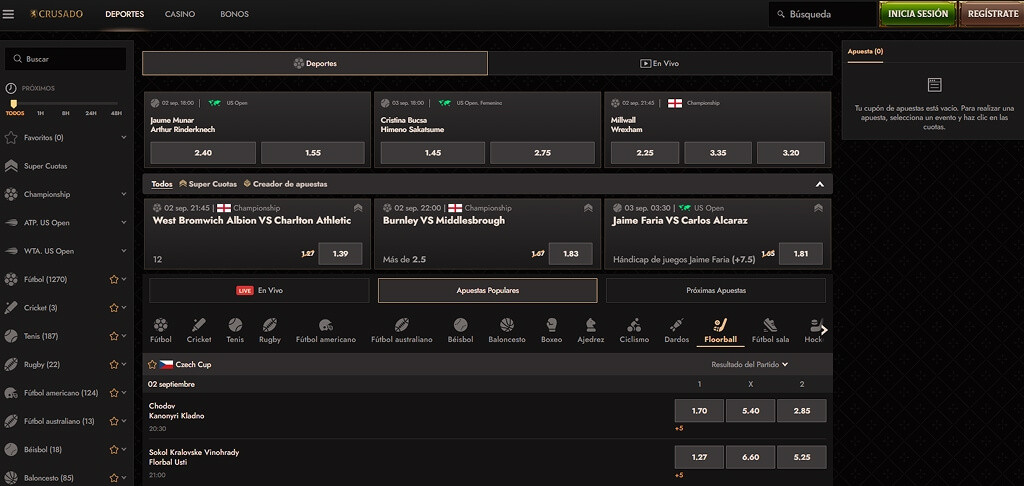The height and width of the screenshot is (486, 1024).
Task: Switch to Apuestas Populares tab
Action: pyautogui.click(x=488, y=290)
